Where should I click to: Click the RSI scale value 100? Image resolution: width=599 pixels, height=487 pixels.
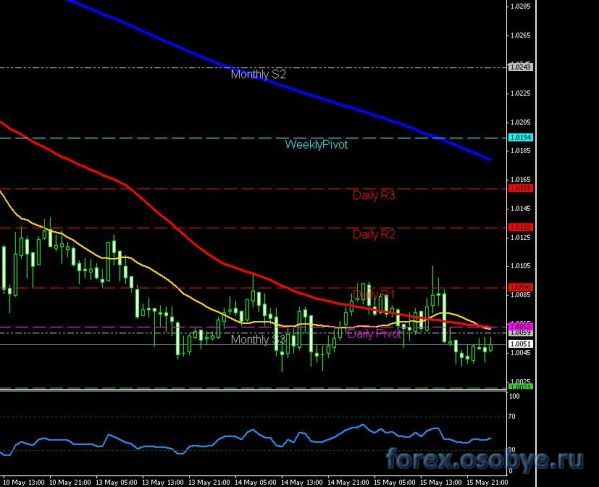coord(515,396)
